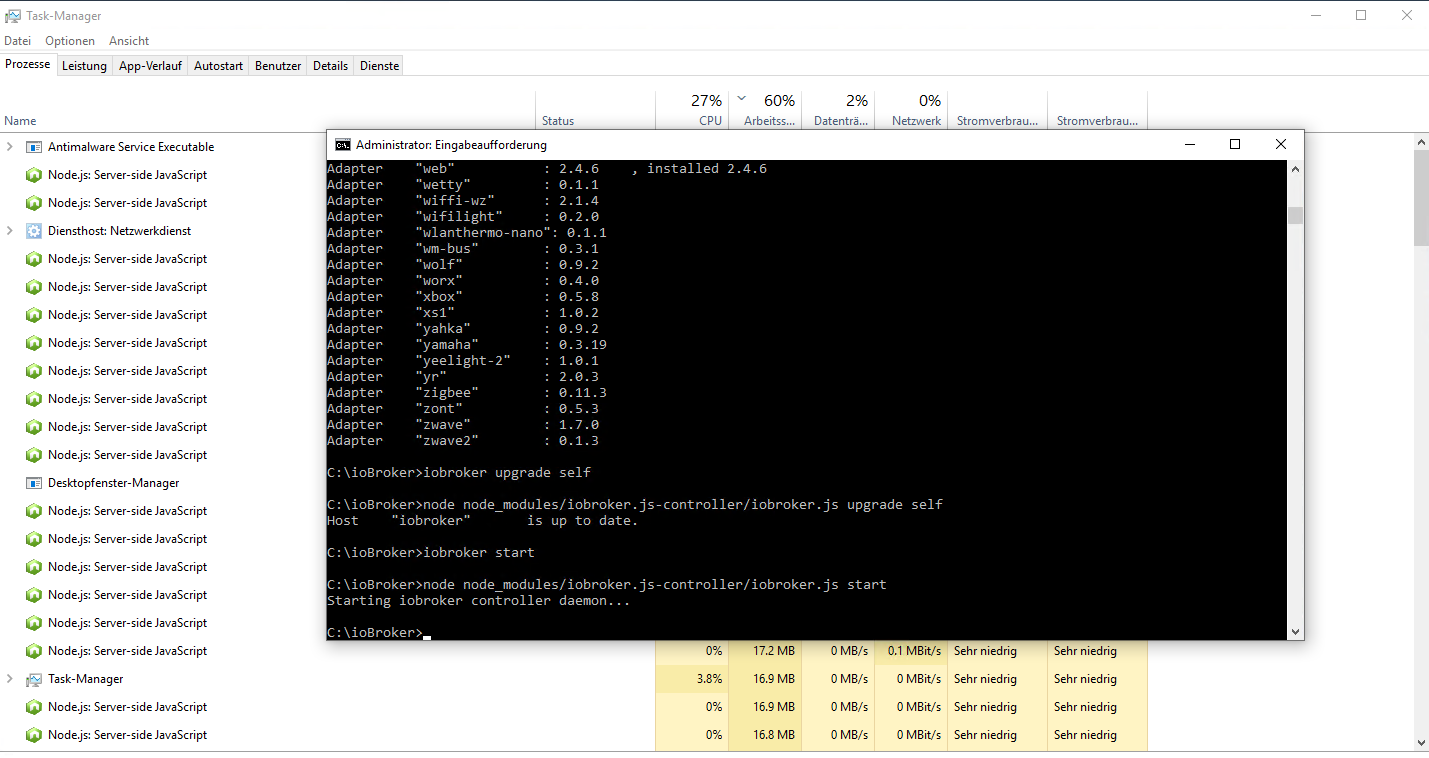Select the Diensthost: Netzwerkdienst row name

(x=119, y=231)
